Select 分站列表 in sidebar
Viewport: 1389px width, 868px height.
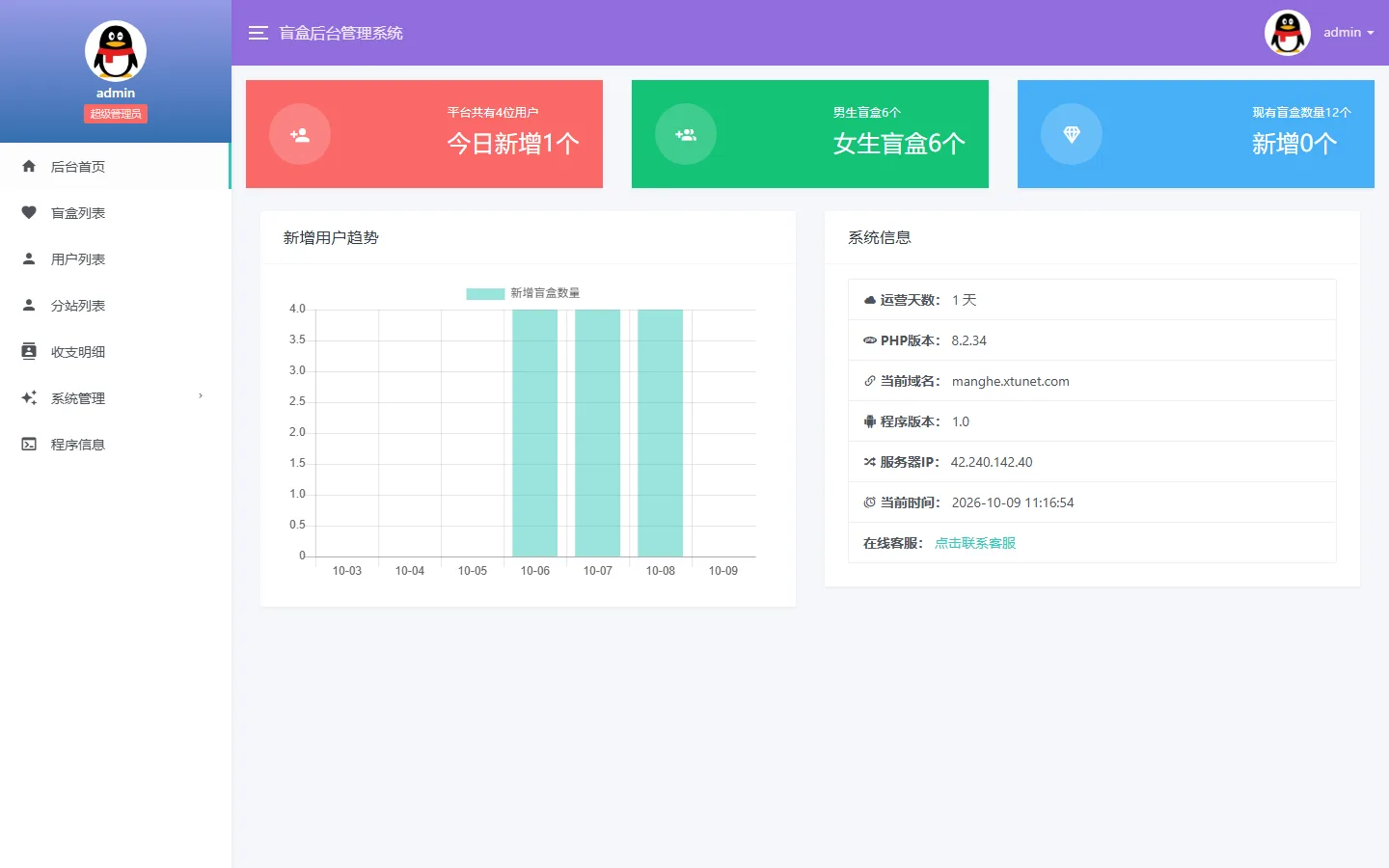click(x=116, y=305)
